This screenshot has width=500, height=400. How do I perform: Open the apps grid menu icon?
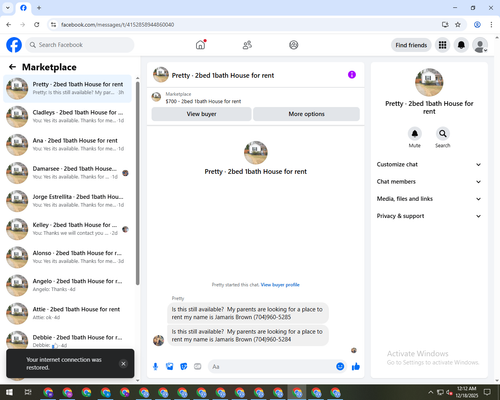(x=442, y=45)
